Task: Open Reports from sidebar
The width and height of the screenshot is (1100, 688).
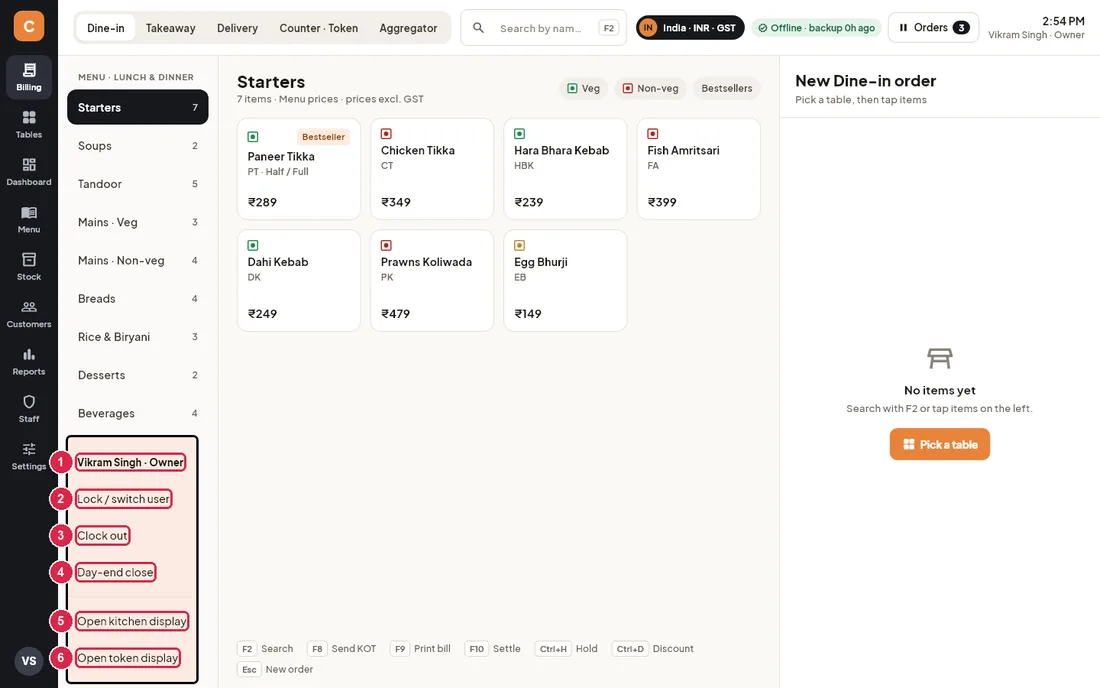Action: 29,362
